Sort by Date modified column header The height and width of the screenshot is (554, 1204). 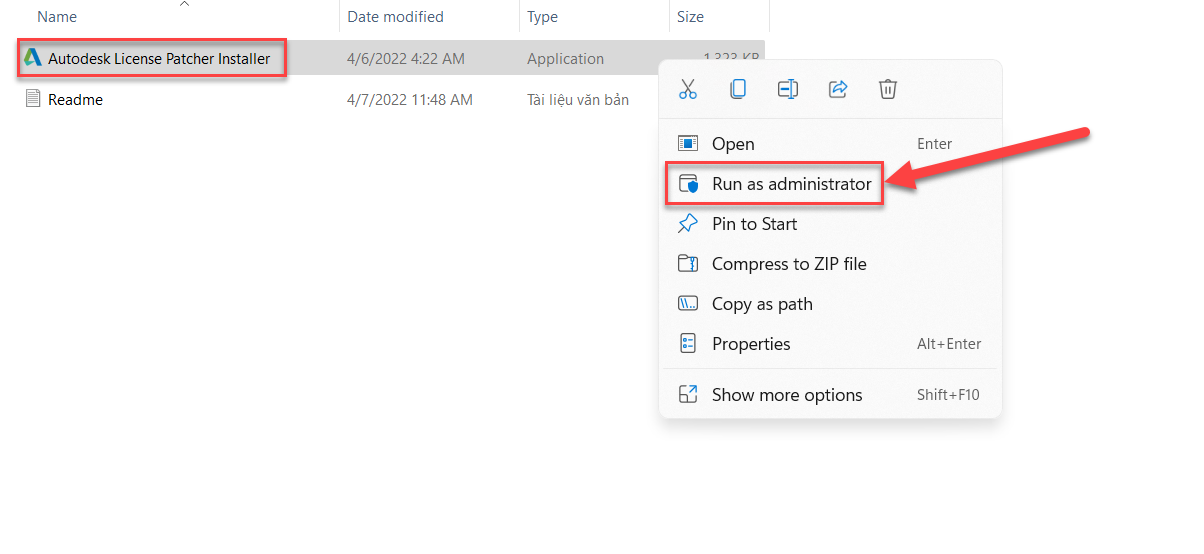pos(395,17)
